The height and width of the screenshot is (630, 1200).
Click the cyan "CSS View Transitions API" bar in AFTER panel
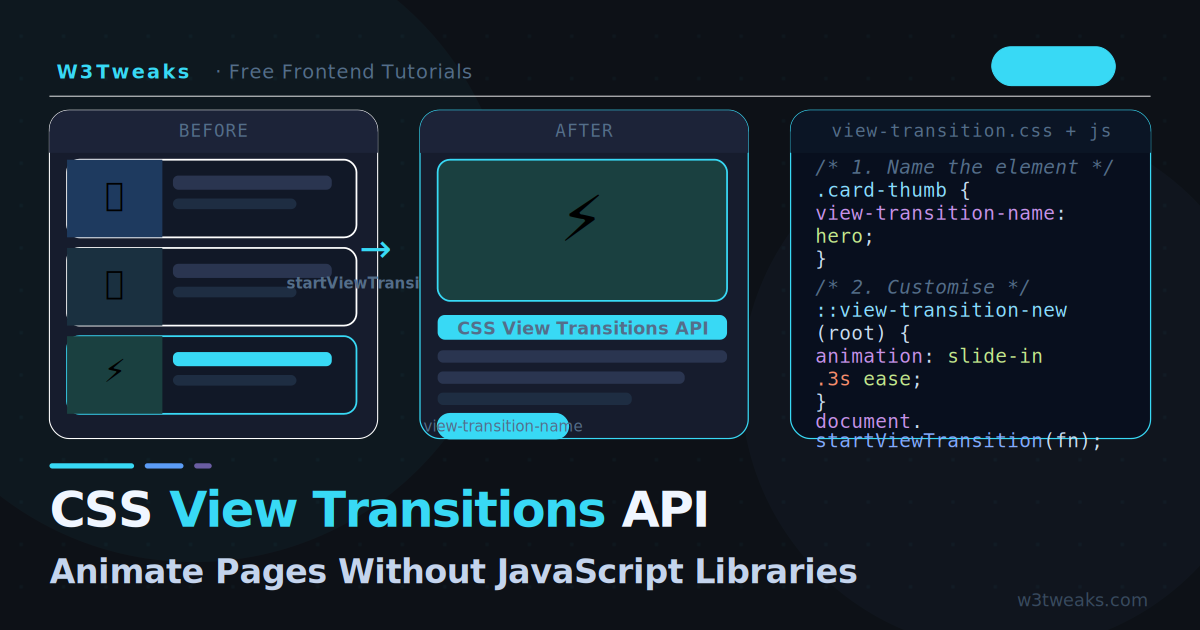pos(582,328)
